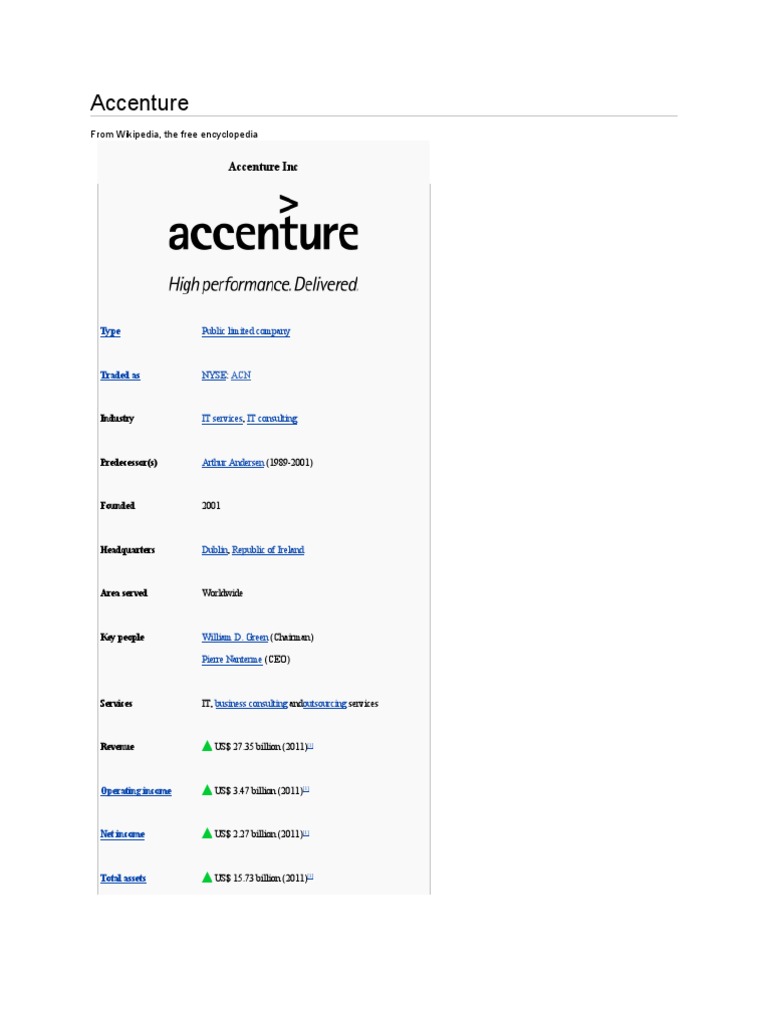The image size is (768, 1024).
Task: Open the Republic of Ireland link
Action: 268,550
